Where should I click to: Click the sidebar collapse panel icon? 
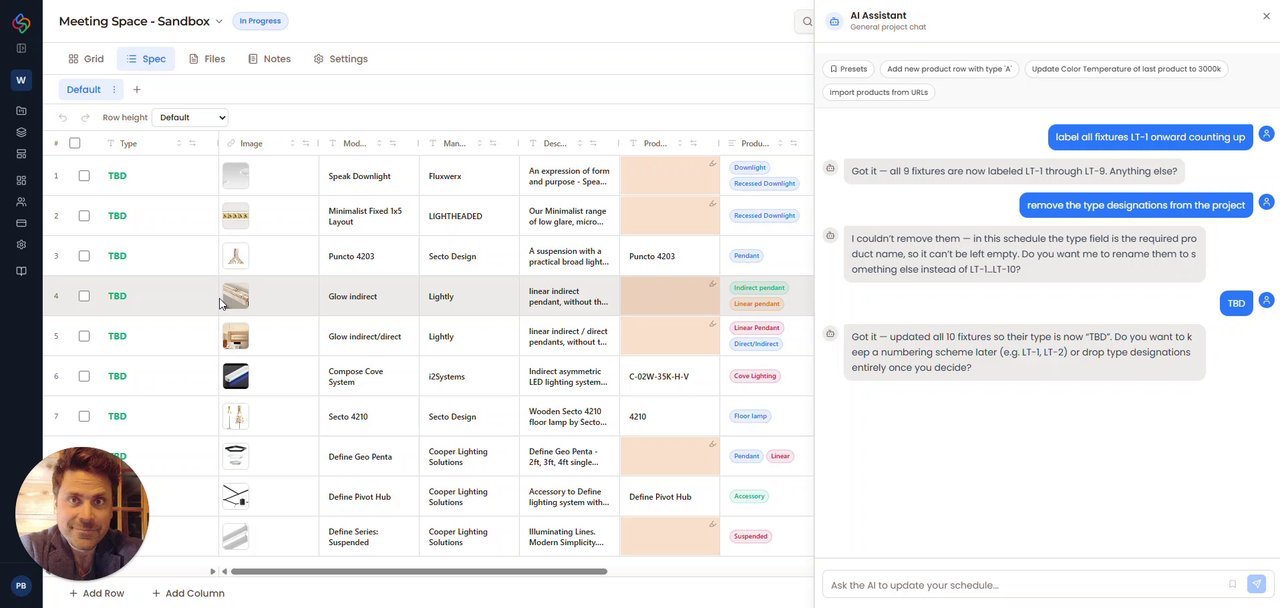pyautogui.click(x=21, y=48)
